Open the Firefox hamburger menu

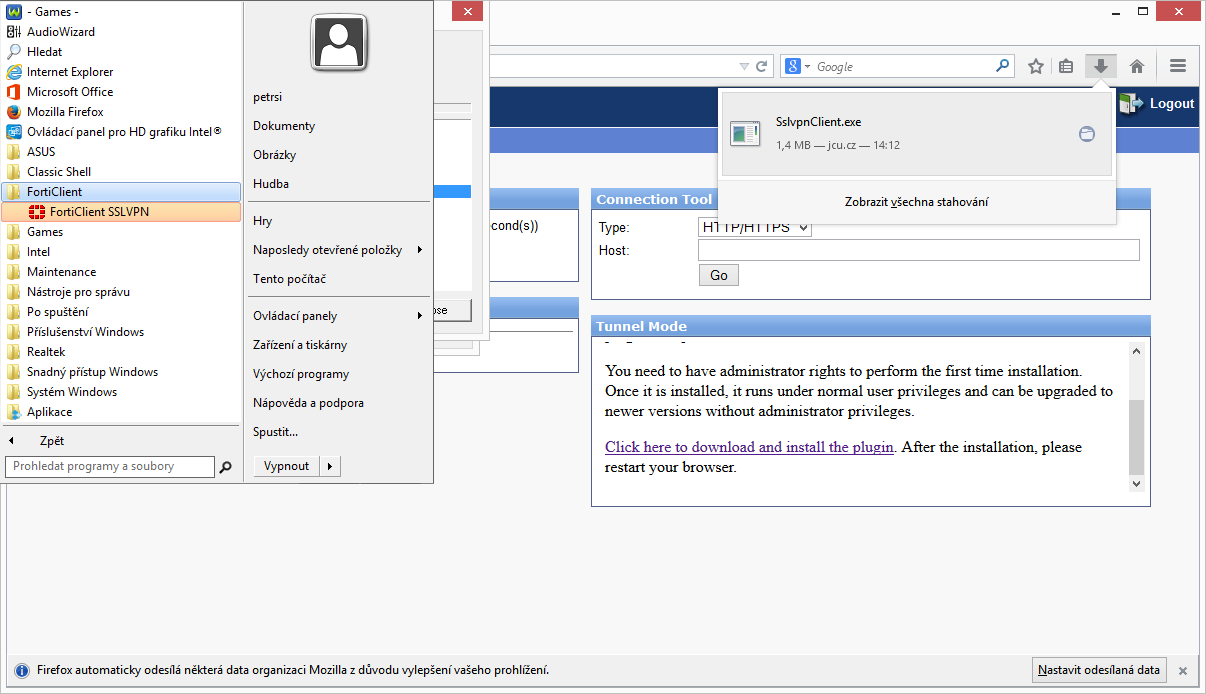pos(1177,67)
